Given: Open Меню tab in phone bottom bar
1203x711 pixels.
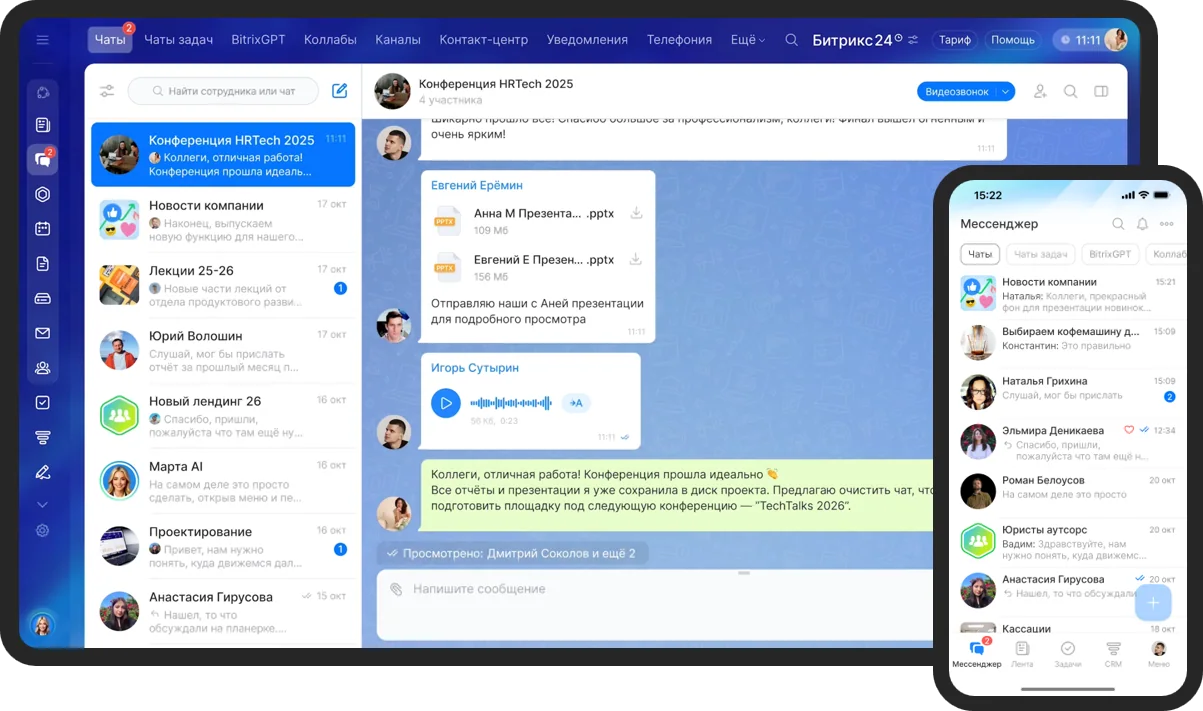Looking at the screenshot, I should click(x=1159, y=654).
